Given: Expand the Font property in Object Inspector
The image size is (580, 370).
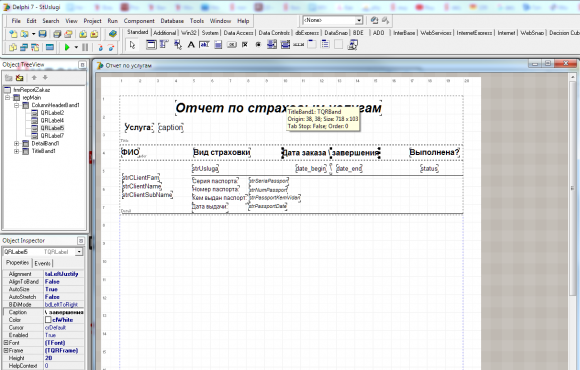Looking at the screenshot, I should click(6, 343).
